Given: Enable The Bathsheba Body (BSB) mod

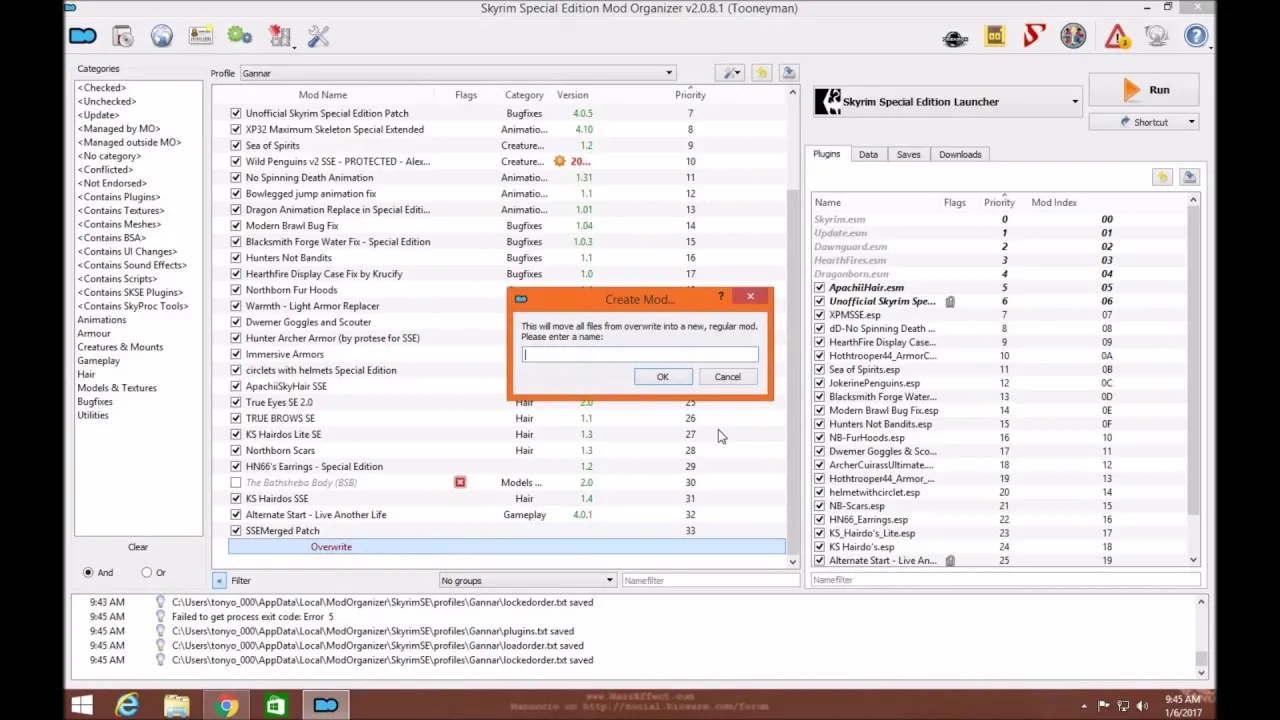Looking at the screenshot, I should (x=235, y=482).
